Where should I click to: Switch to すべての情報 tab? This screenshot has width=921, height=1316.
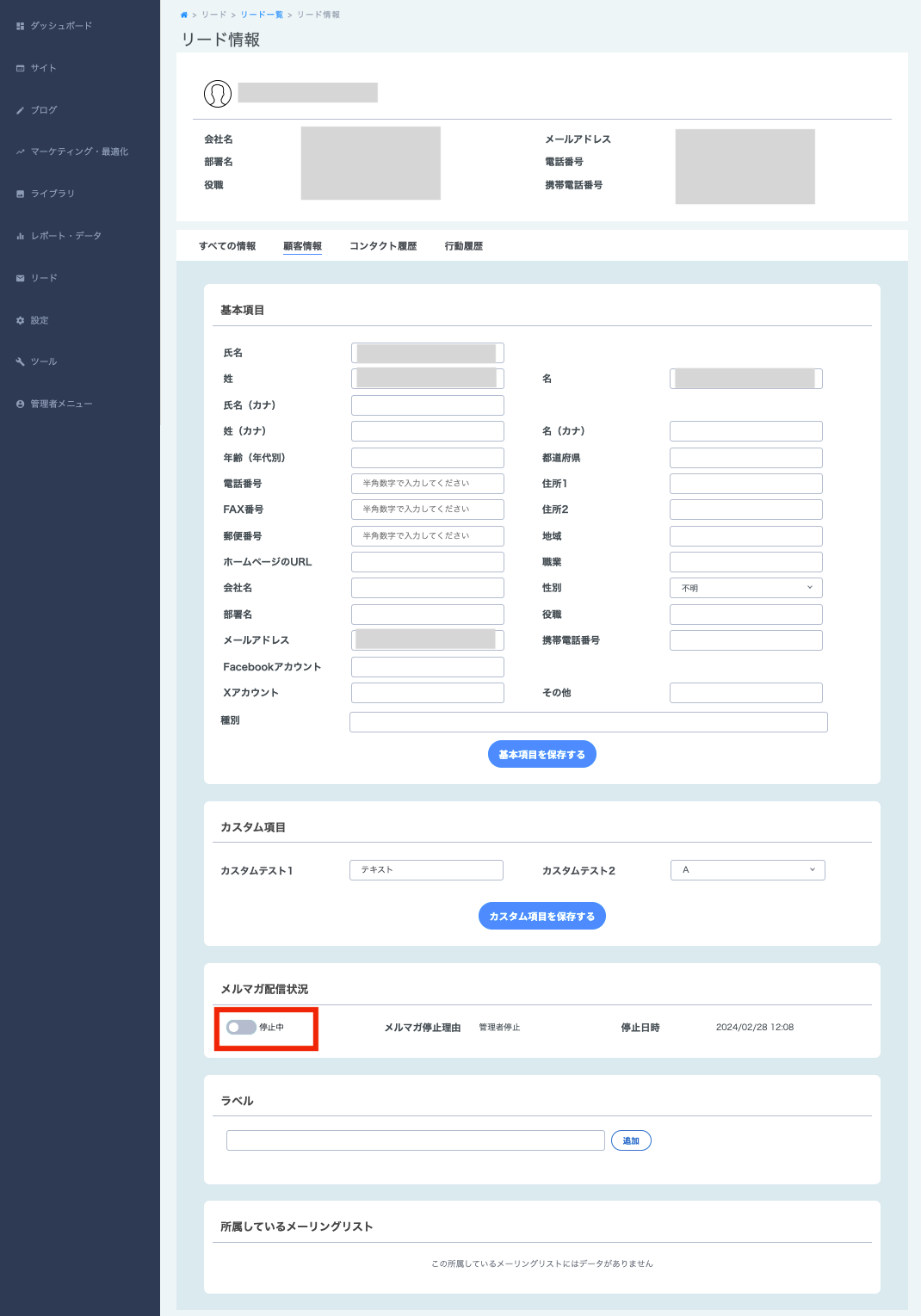tap(227, 246)
